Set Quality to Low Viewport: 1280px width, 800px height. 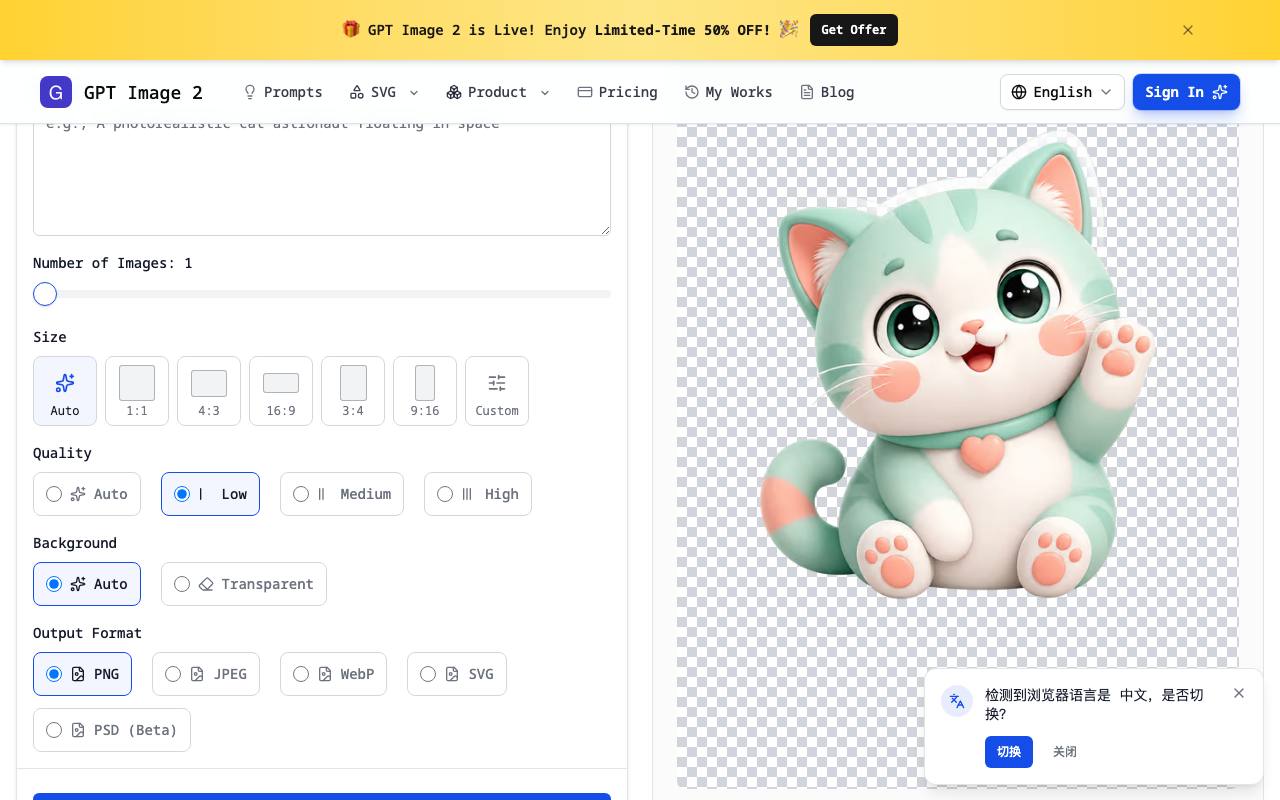[210, 494]
